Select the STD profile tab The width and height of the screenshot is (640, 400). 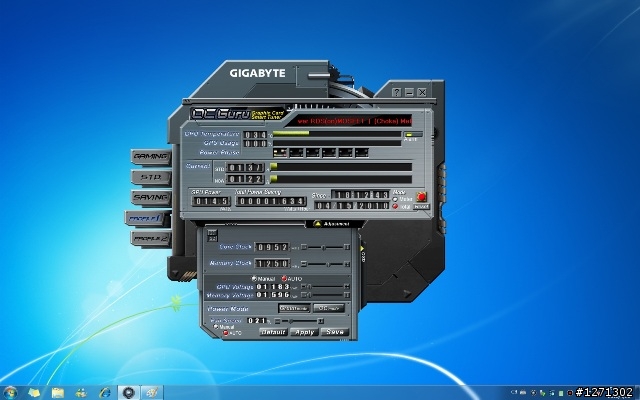coord(151,178)
